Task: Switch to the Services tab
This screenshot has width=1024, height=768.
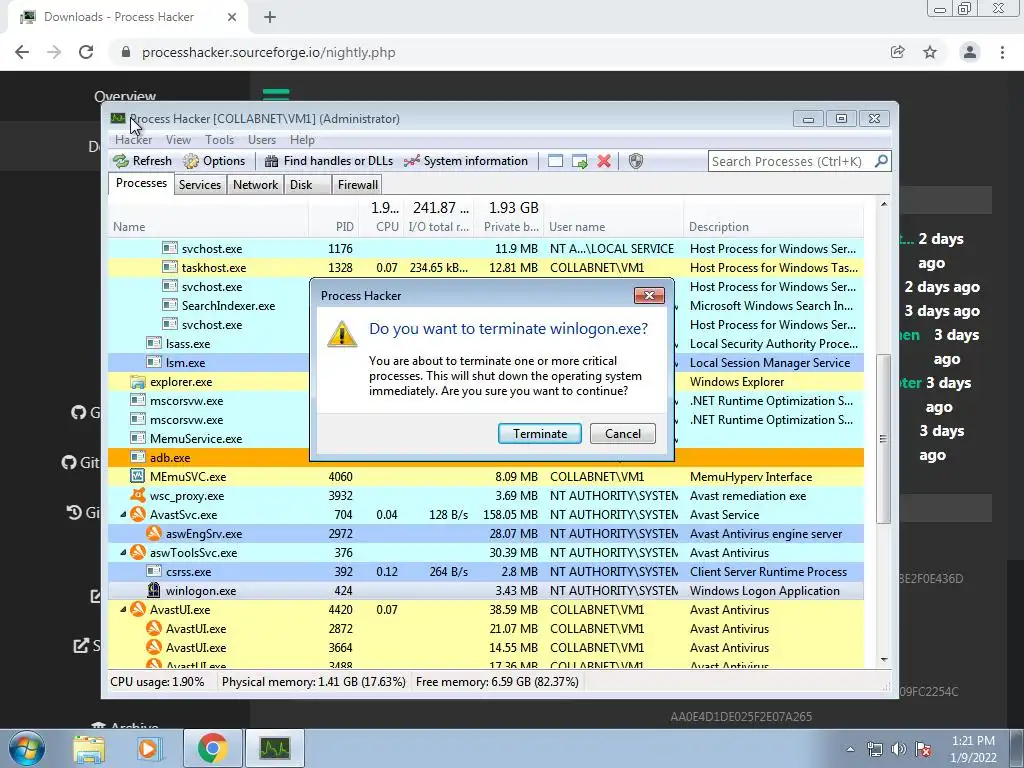Action: pos(200,185)
